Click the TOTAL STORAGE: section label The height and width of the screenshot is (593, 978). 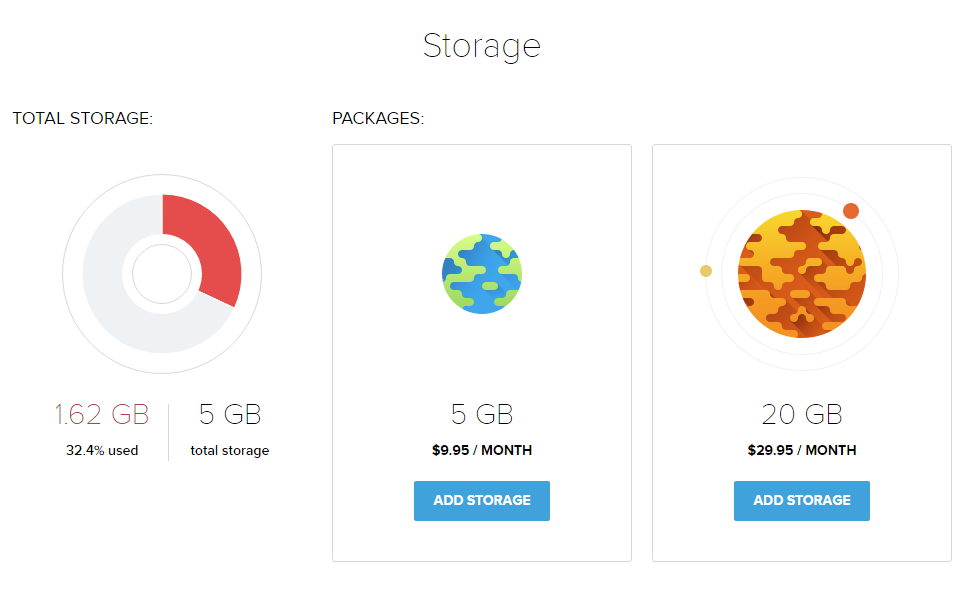(83, 119)
